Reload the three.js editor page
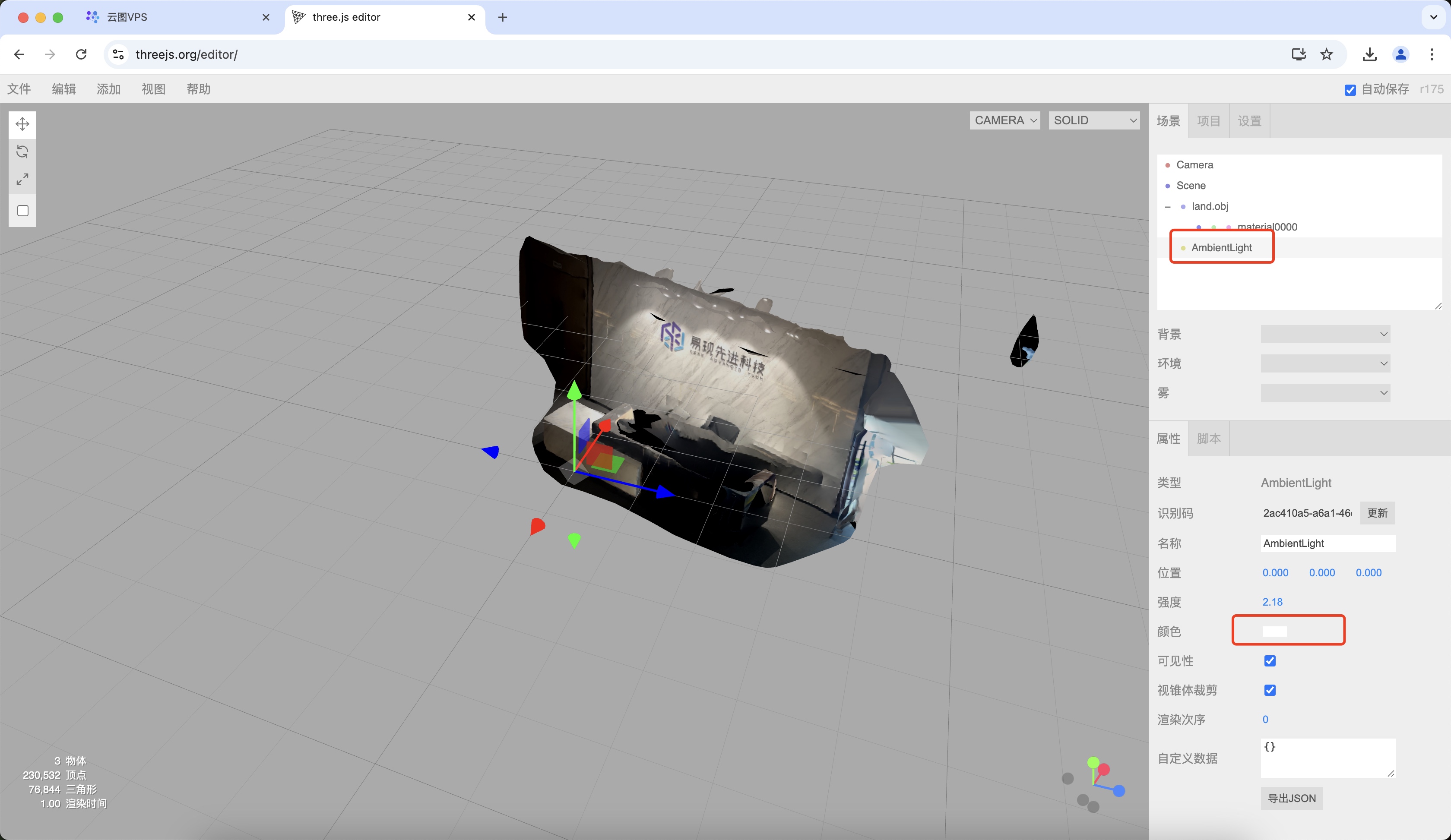 coord(81,54)
